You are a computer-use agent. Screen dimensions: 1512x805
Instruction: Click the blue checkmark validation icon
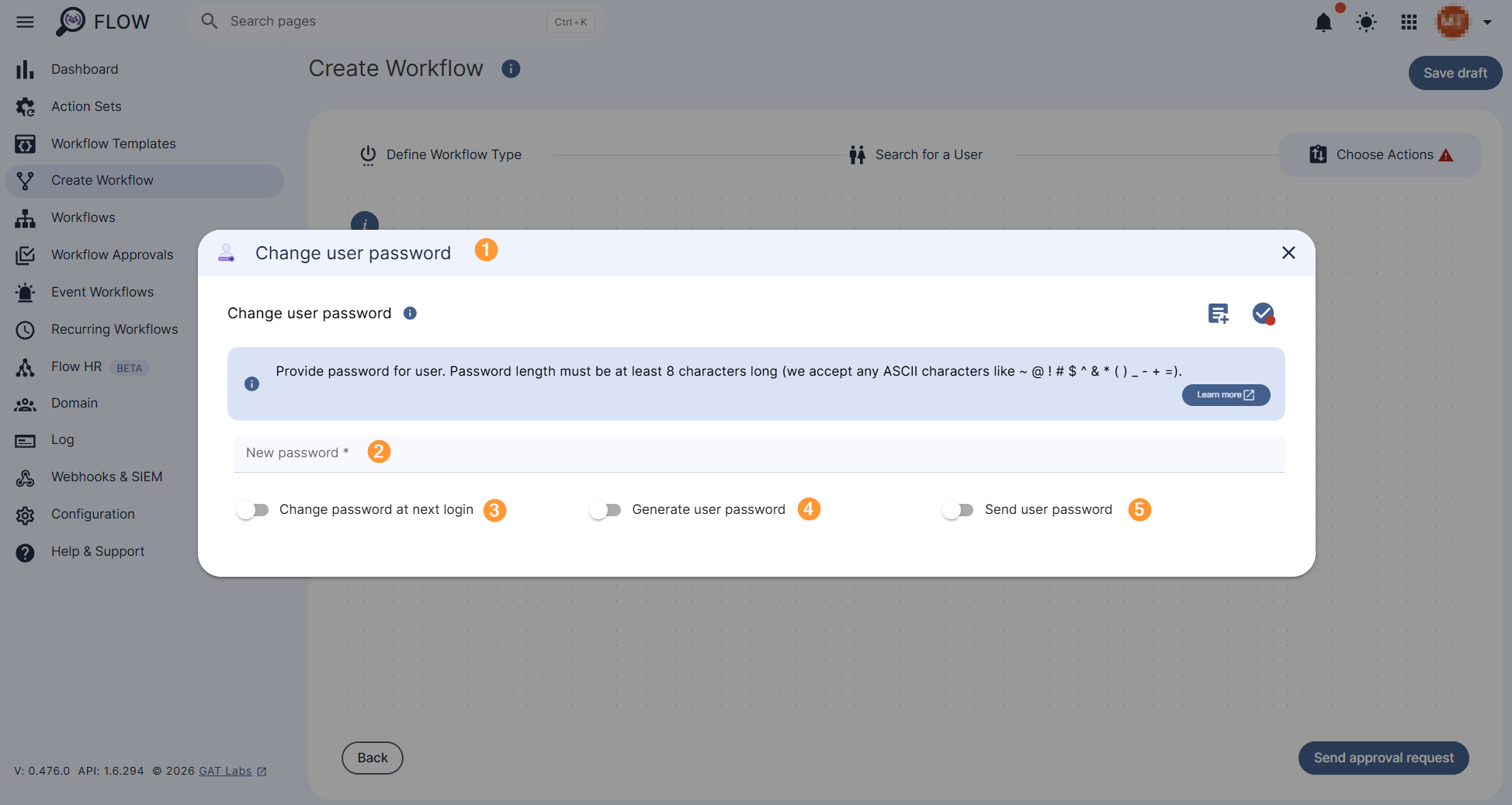click(x=1264, y=314)
